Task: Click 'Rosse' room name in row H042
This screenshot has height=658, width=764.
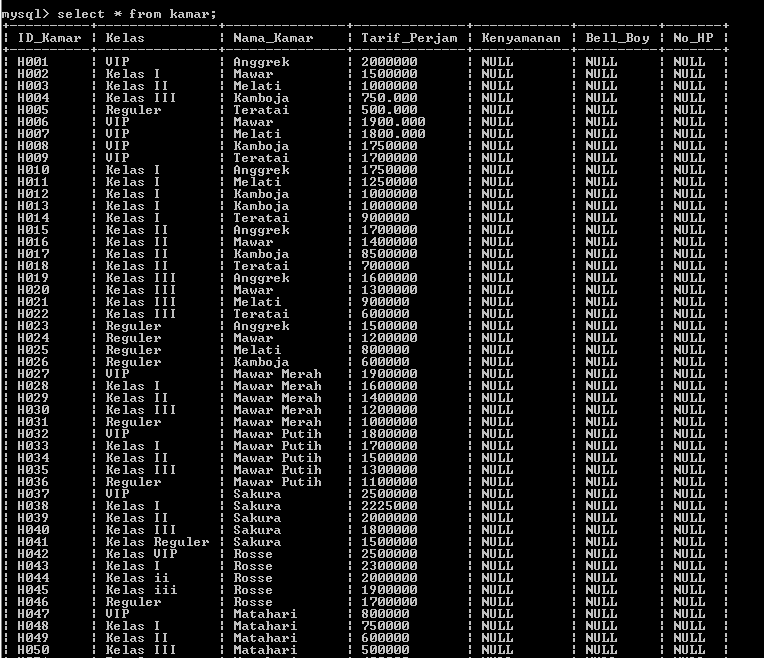Action: pos(253,554)
